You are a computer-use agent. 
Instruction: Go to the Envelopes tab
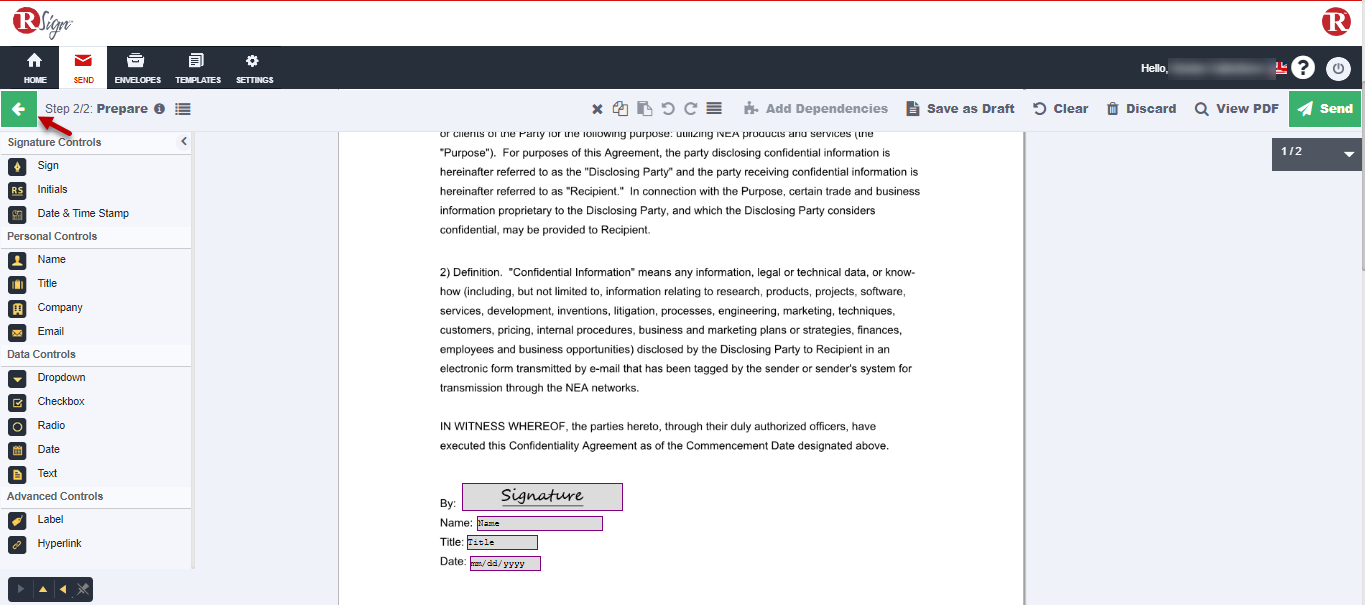point(137,68)
